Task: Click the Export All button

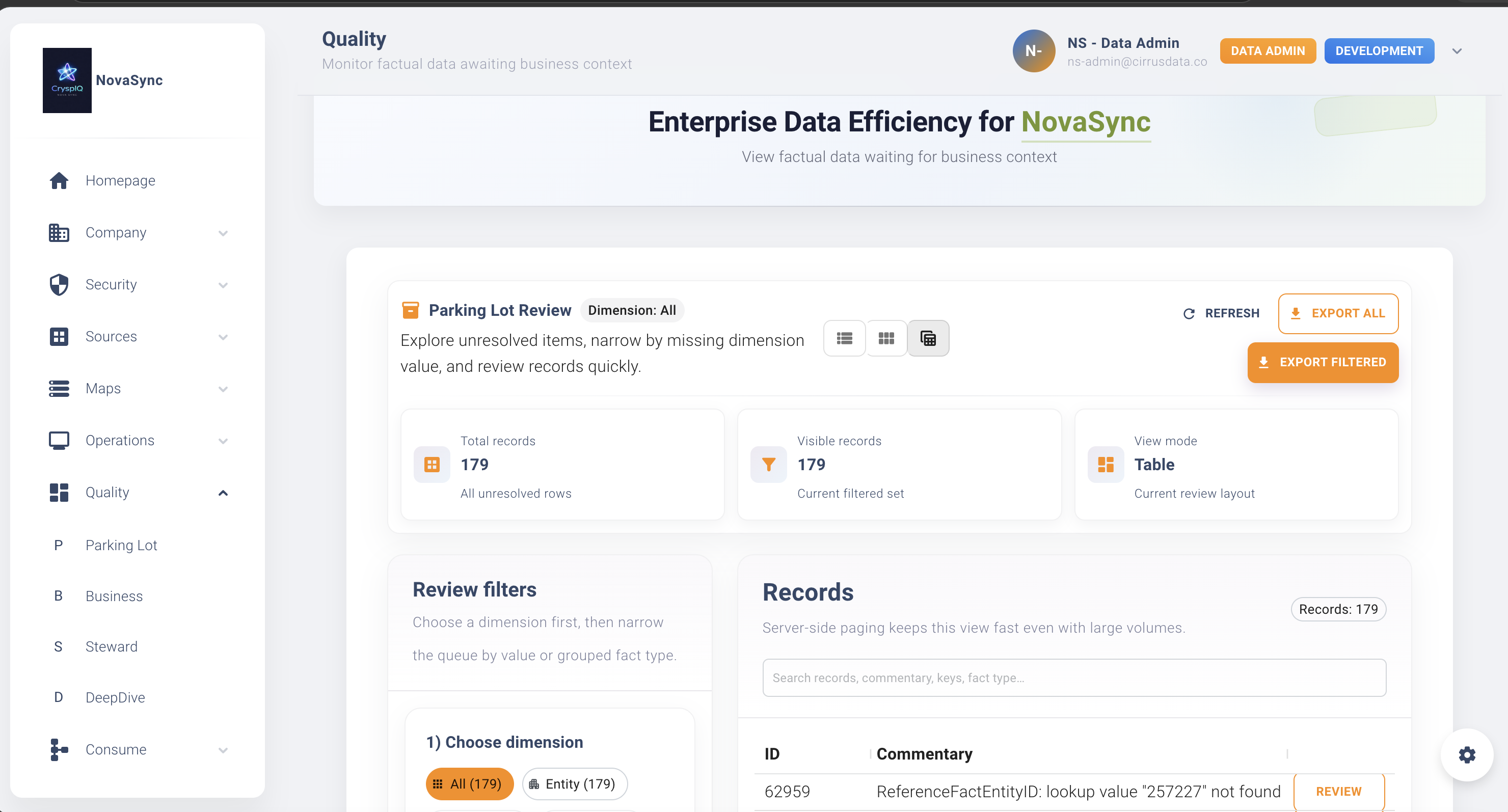Action: pos(1338,314)
